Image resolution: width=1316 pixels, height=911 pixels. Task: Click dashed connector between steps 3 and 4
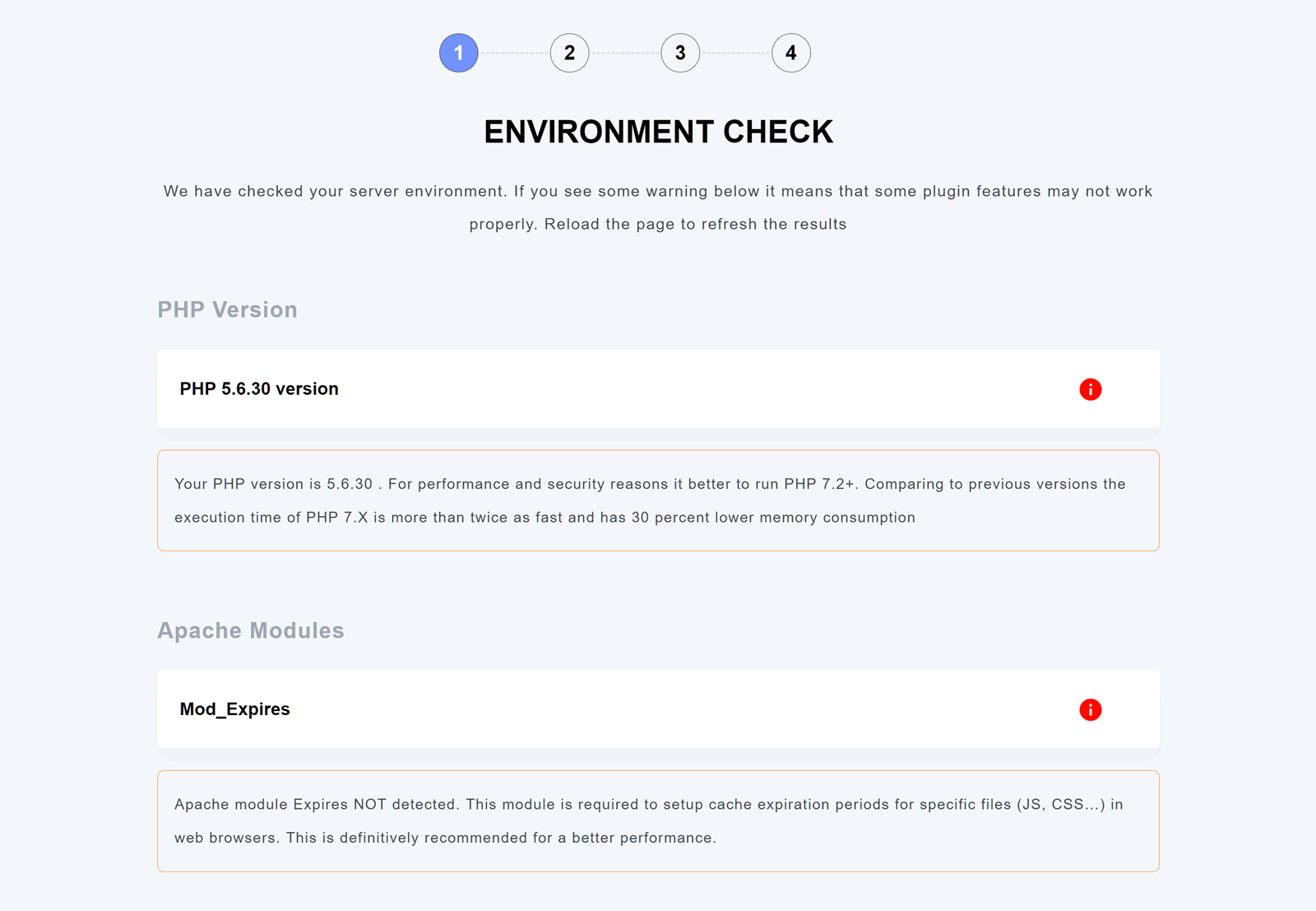735,53
